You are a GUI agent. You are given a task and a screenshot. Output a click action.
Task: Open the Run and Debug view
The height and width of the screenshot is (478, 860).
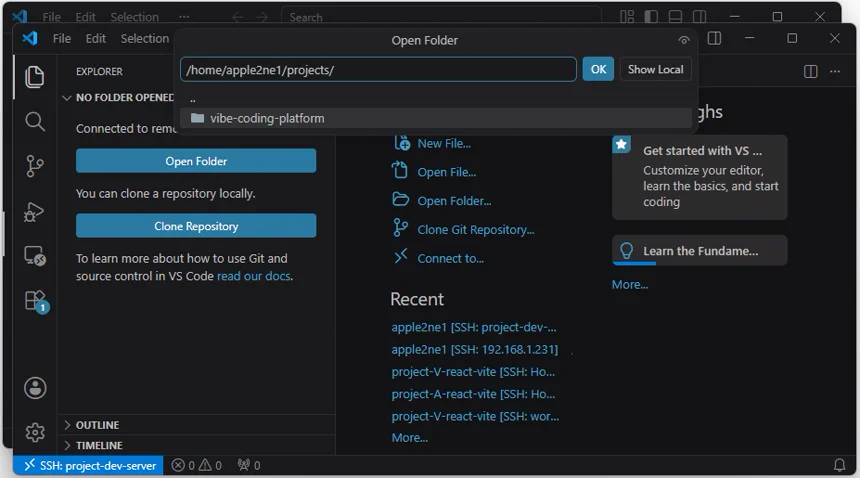(35, 212)
